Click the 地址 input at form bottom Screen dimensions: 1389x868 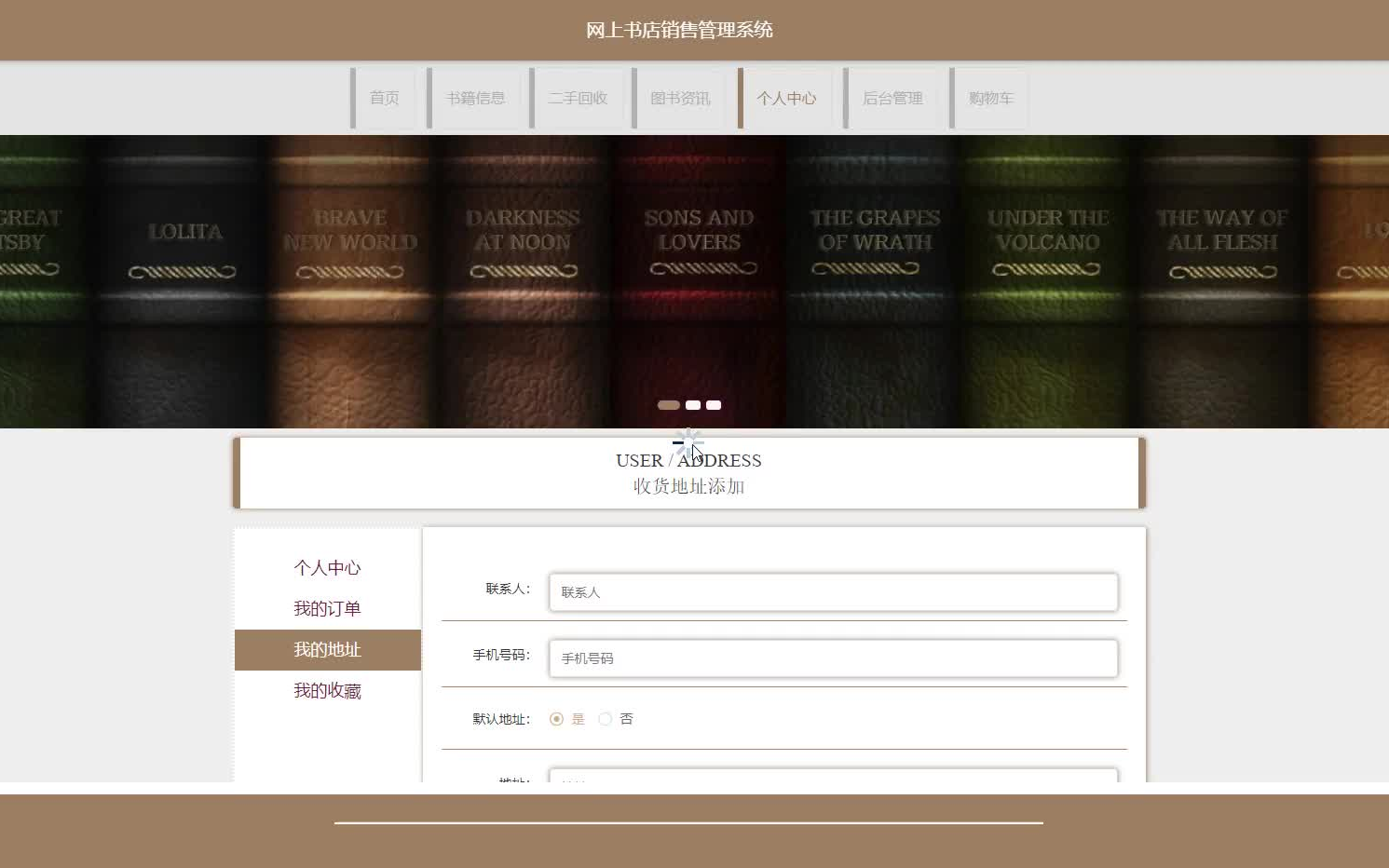pyautogui.click(x=832, y=779)
